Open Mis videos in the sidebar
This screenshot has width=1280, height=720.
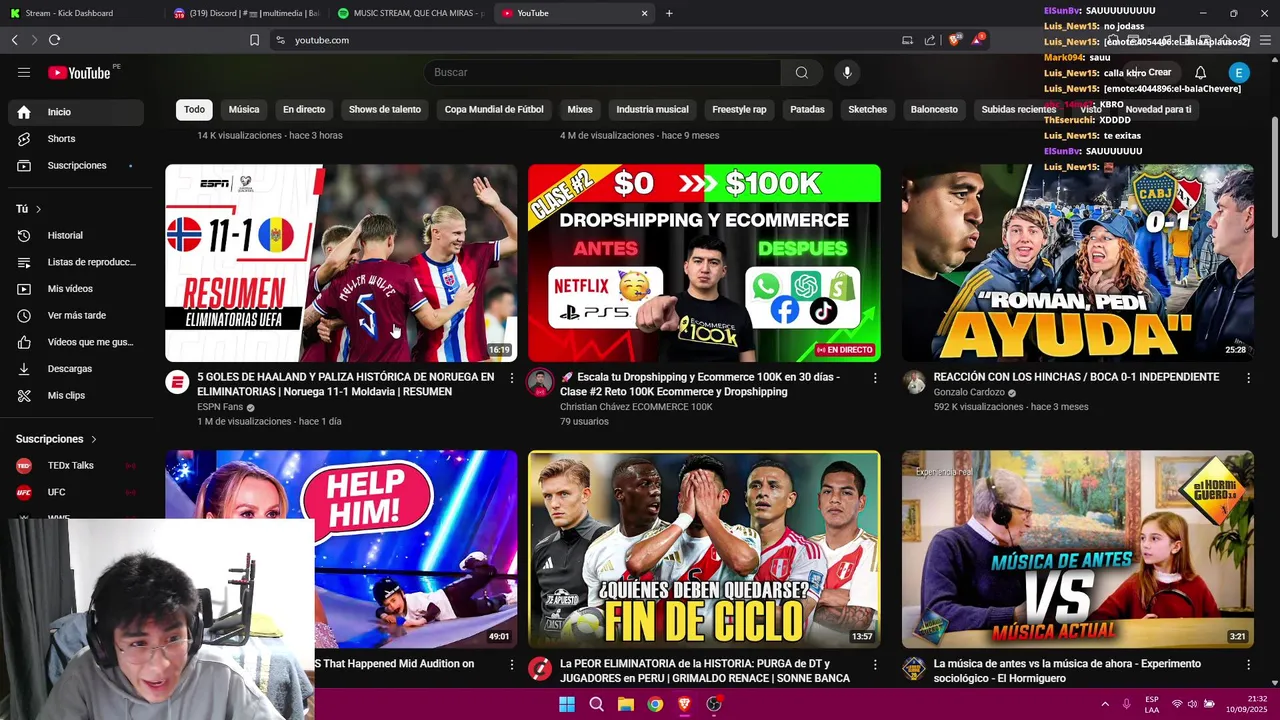pyautogui.click(x=76, y=289)
